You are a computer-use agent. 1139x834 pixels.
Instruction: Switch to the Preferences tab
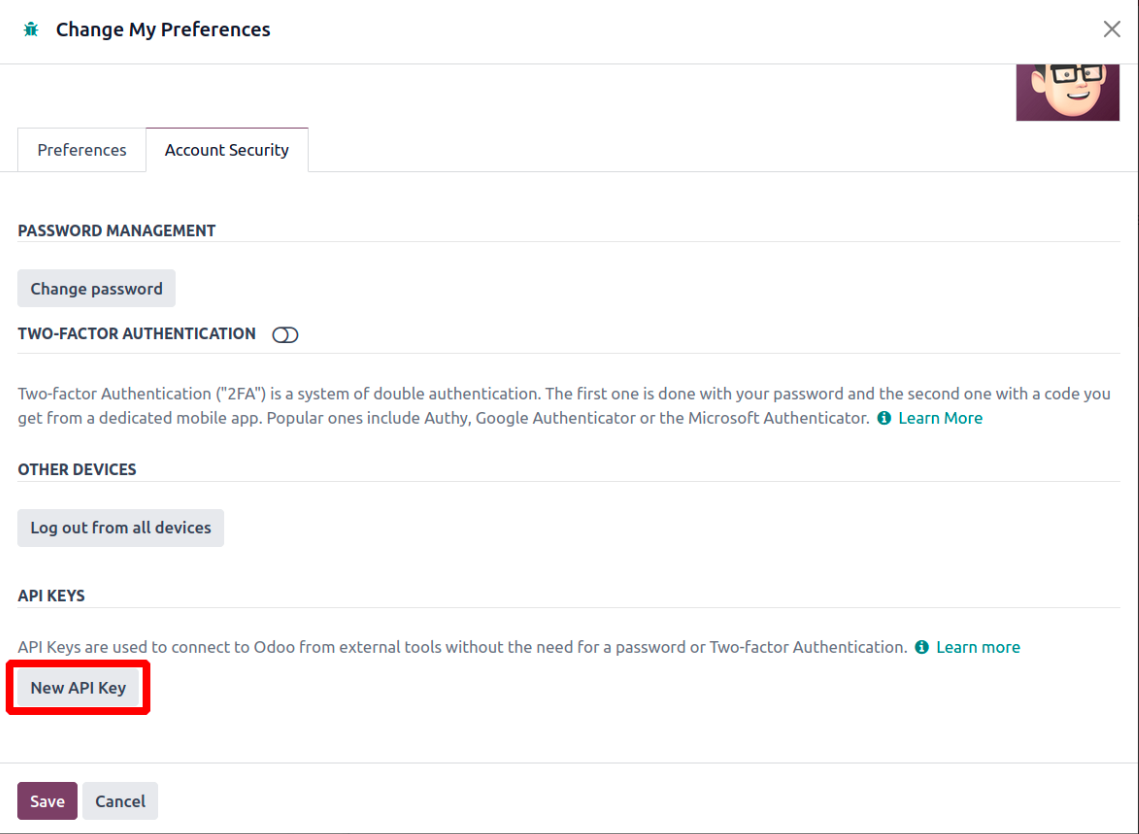(82, 150)
